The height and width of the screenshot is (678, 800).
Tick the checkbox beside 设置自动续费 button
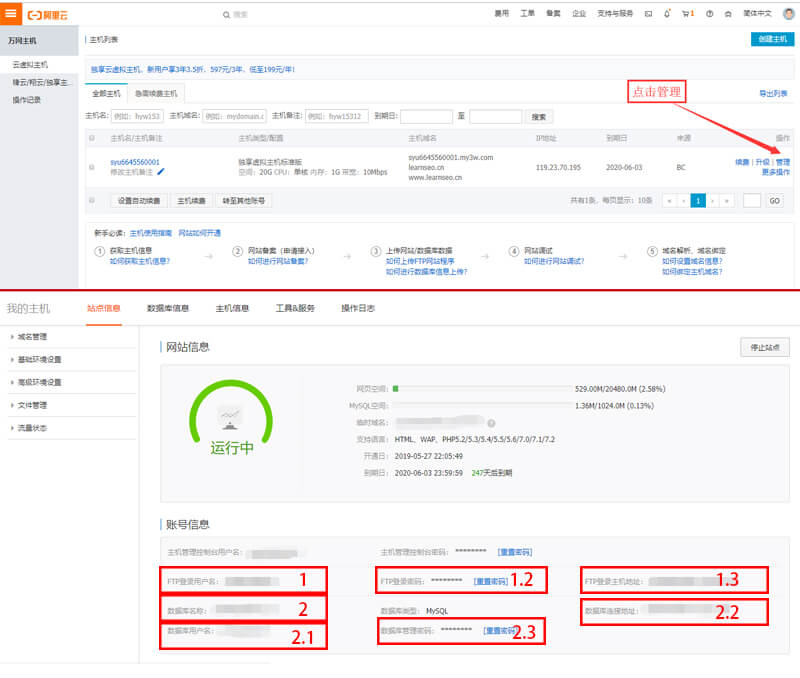click(x=93, y=200)
